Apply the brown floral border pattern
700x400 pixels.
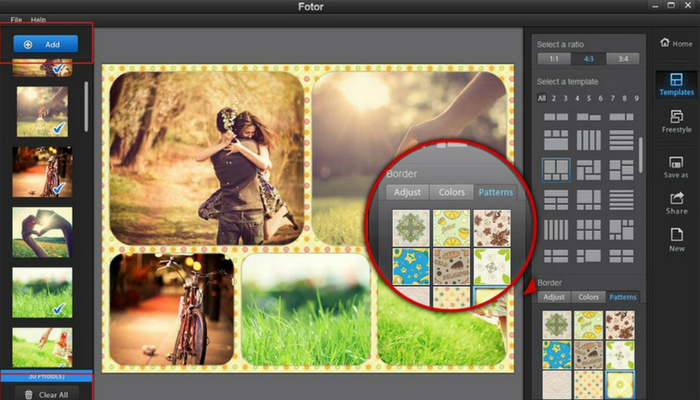(x=620, y=325)
